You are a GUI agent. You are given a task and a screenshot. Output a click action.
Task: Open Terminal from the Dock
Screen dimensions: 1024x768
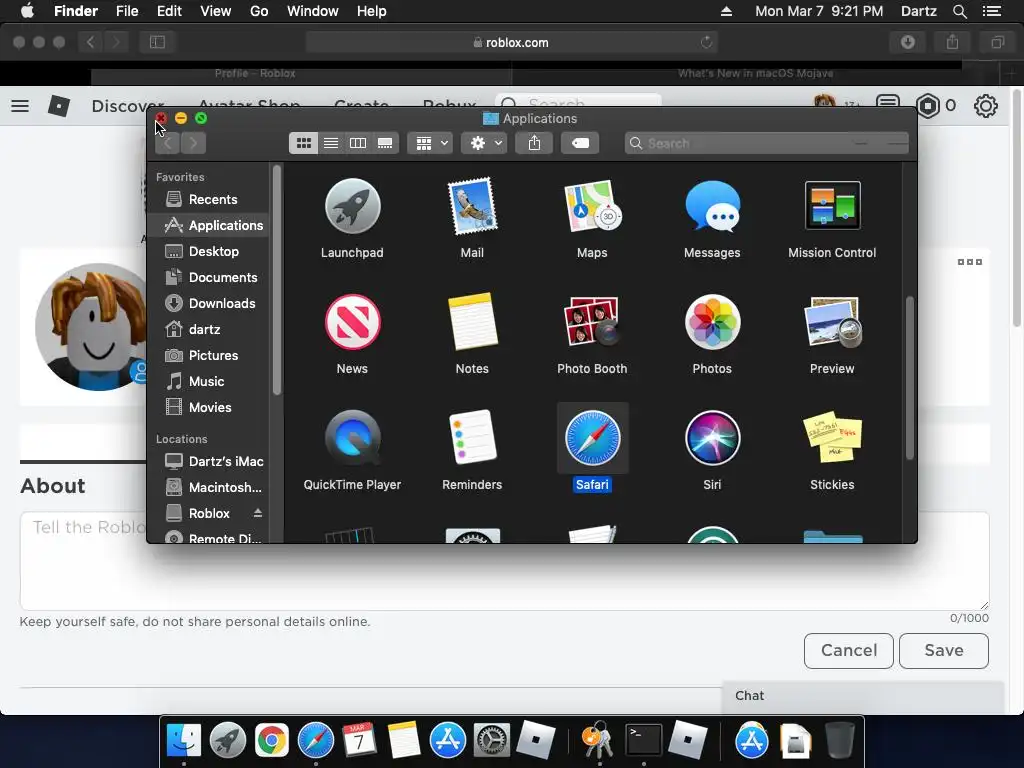(644, 741)
